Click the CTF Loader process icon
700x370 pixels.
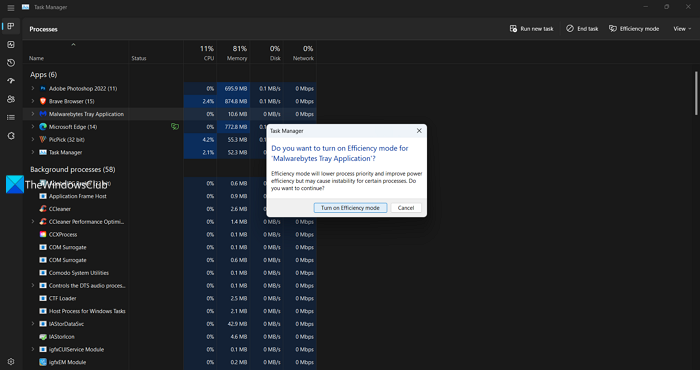click(43, 298)
